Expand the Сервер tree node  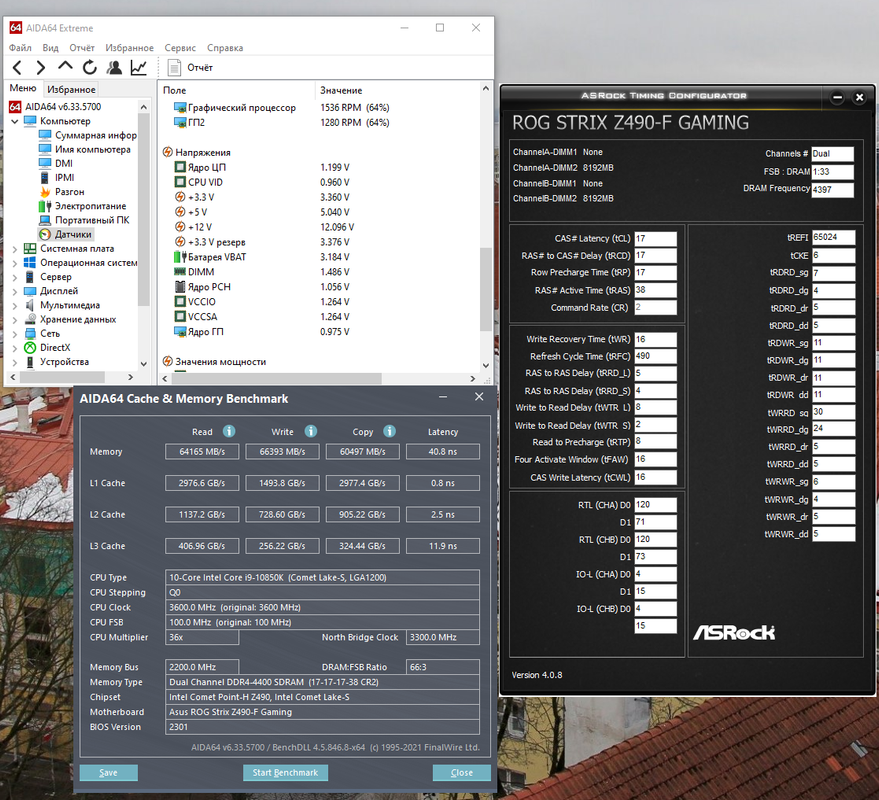pos(15,277)
